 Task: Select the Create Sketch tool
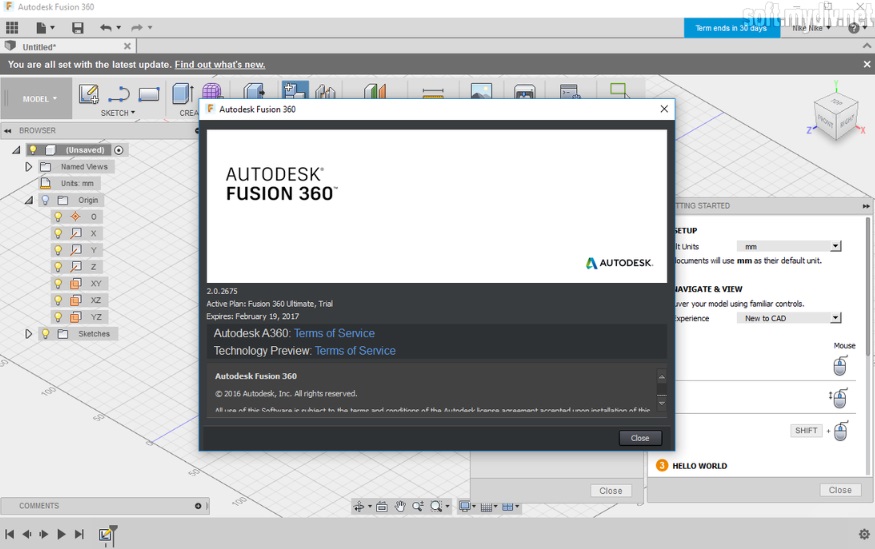pos(89,94)
